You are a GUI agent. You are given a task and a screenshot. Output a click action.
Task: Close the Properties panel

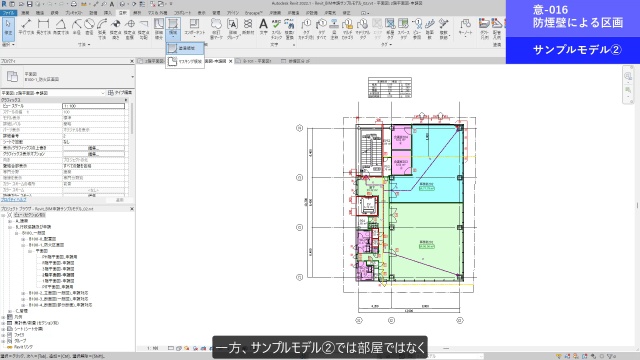point(131,61)
